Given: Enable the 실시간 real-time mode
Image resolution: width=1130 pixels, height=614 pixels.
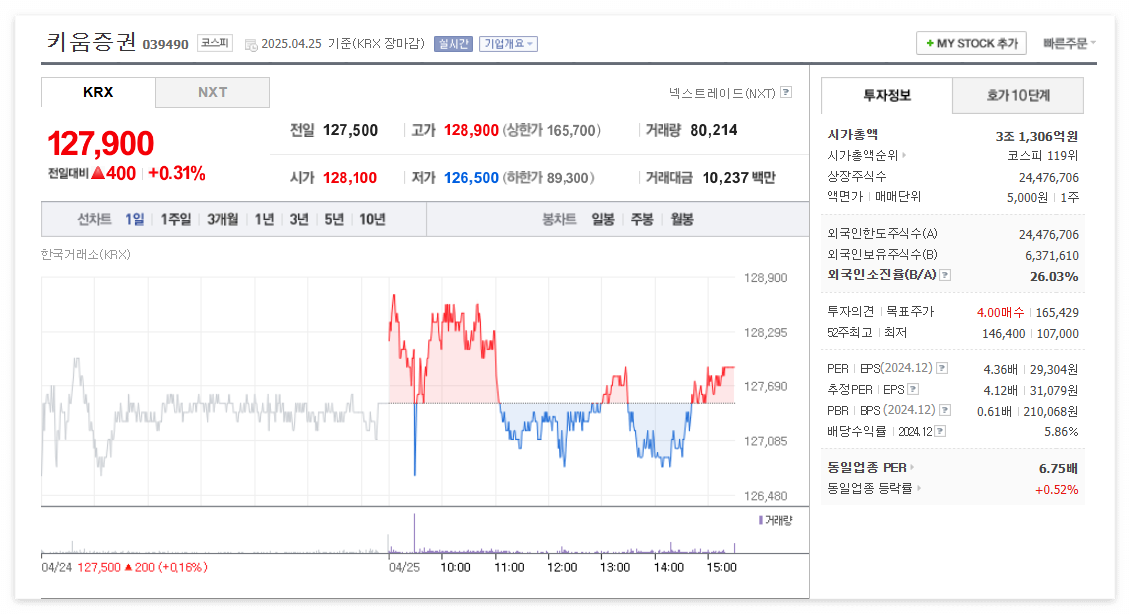Looking at the screenshot, I should point(455,43).
